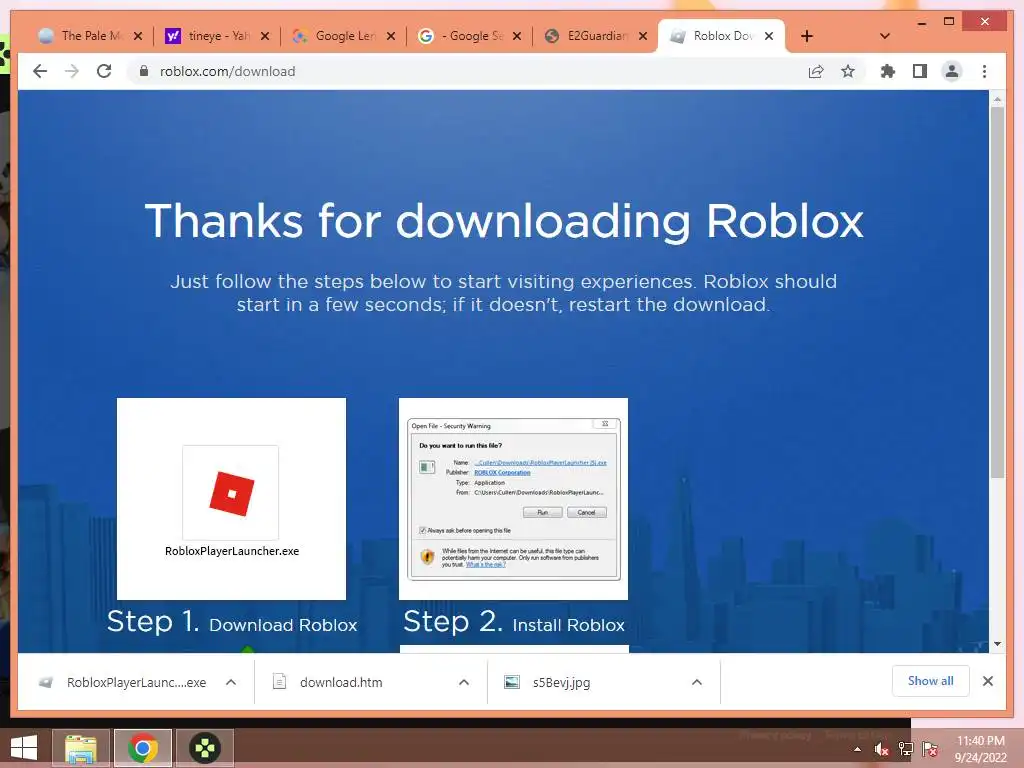Open File Explorer from the taskbar

click(x=81, y=748)
